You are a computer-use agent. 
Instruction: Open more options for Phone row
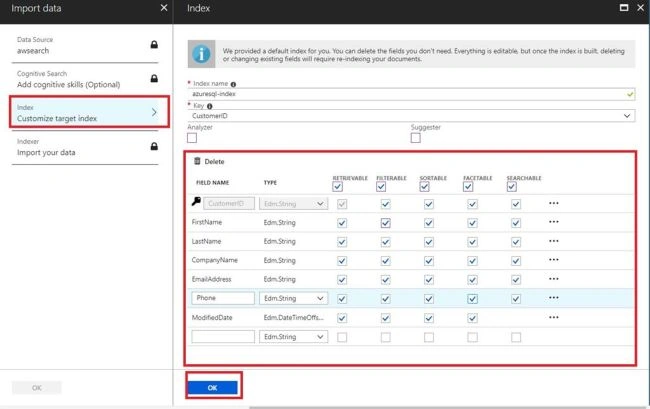click(x=553, y=298)
